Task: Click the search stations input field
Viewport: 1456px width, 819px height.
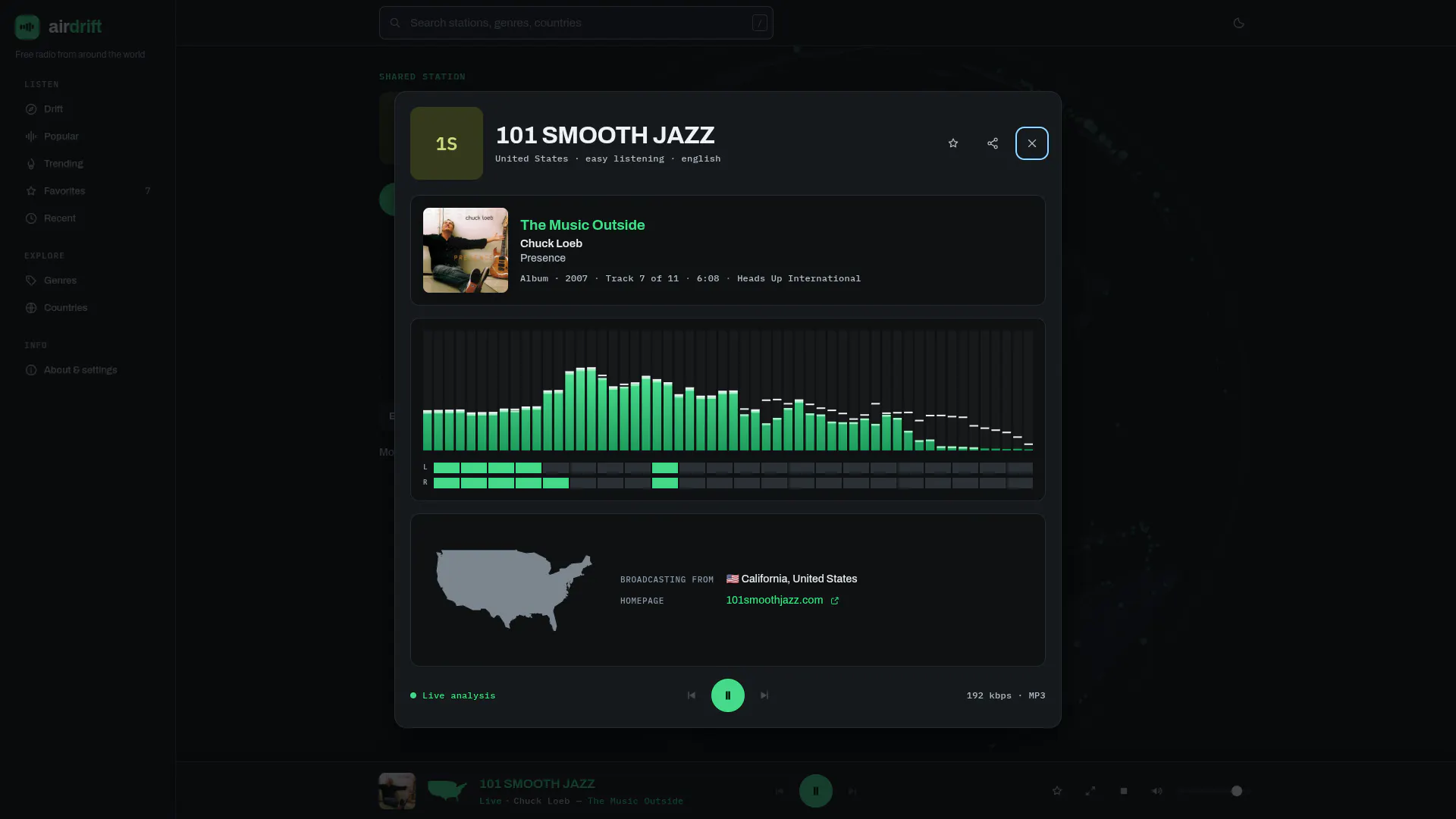Action: 576,23
